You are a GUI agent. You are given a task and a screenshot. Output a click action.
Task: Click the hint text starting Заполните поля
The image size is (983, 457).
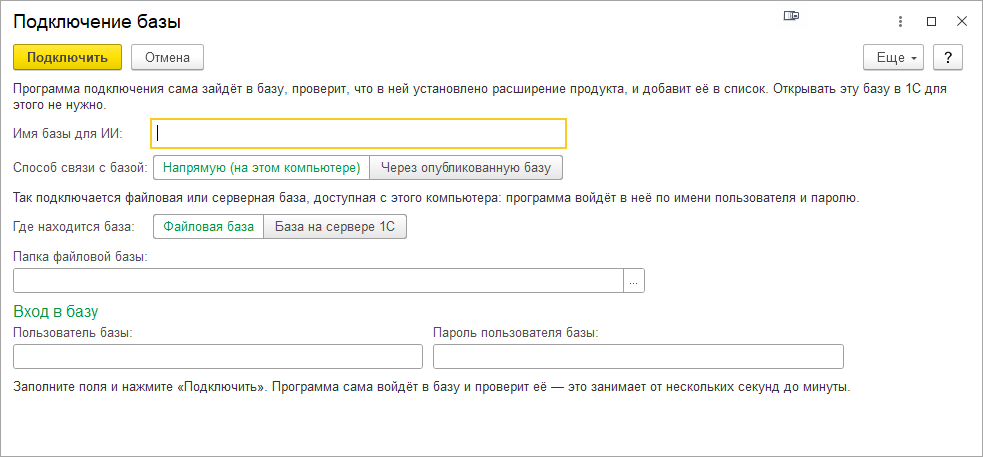(x=431, y=386)
